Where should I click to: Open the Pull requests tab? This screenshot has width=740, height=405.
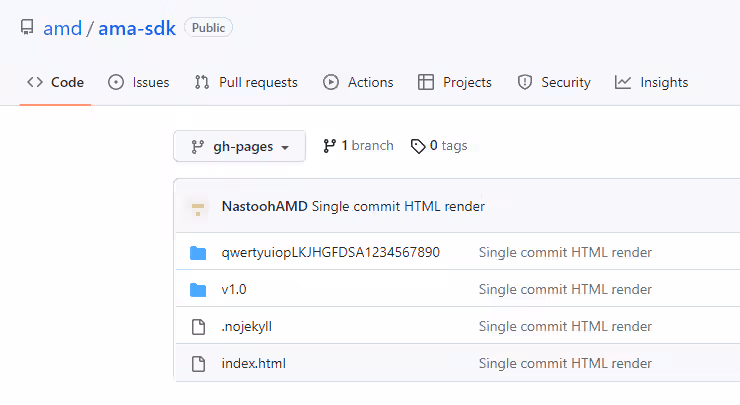(246, 82)
